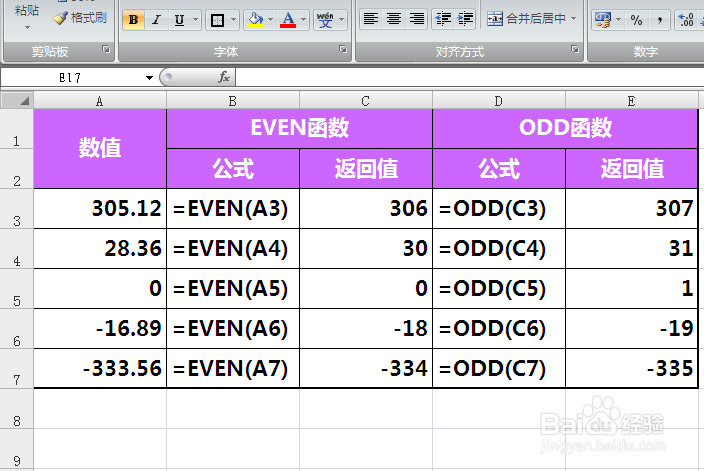The image size is (704, 471).
Task: Select cell showing 306
Action: 365,208
